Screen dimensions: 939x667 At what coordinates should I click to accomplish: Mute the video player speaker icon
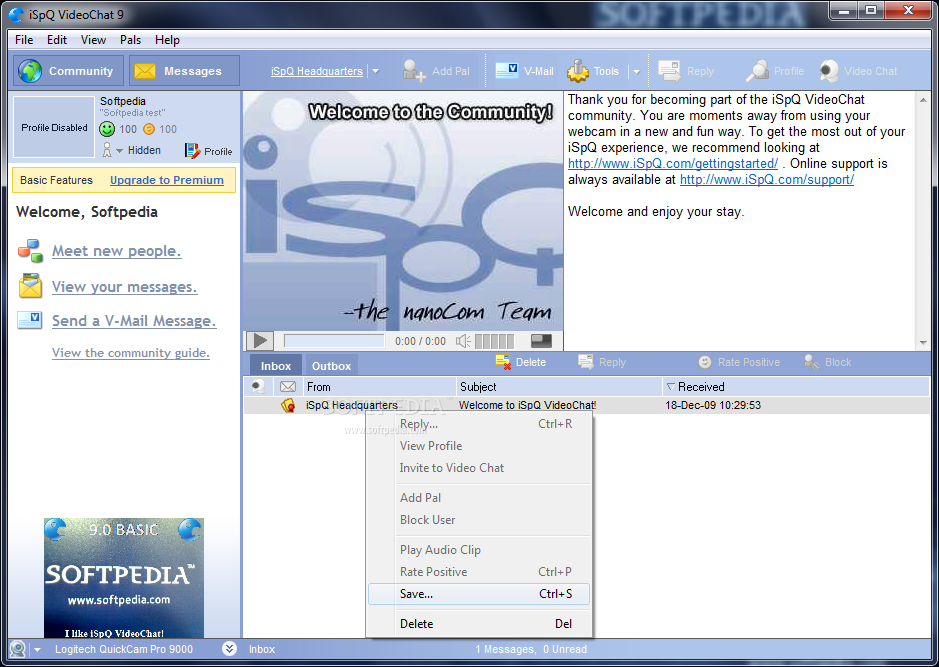(463, 341)
